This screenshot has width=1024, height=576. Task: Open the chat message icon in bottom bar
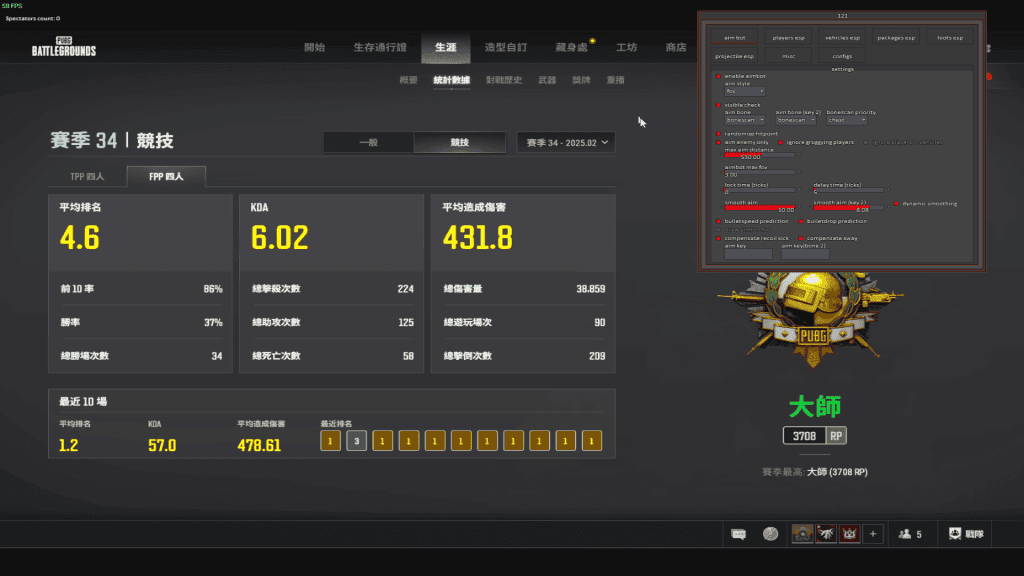point(739,534)
